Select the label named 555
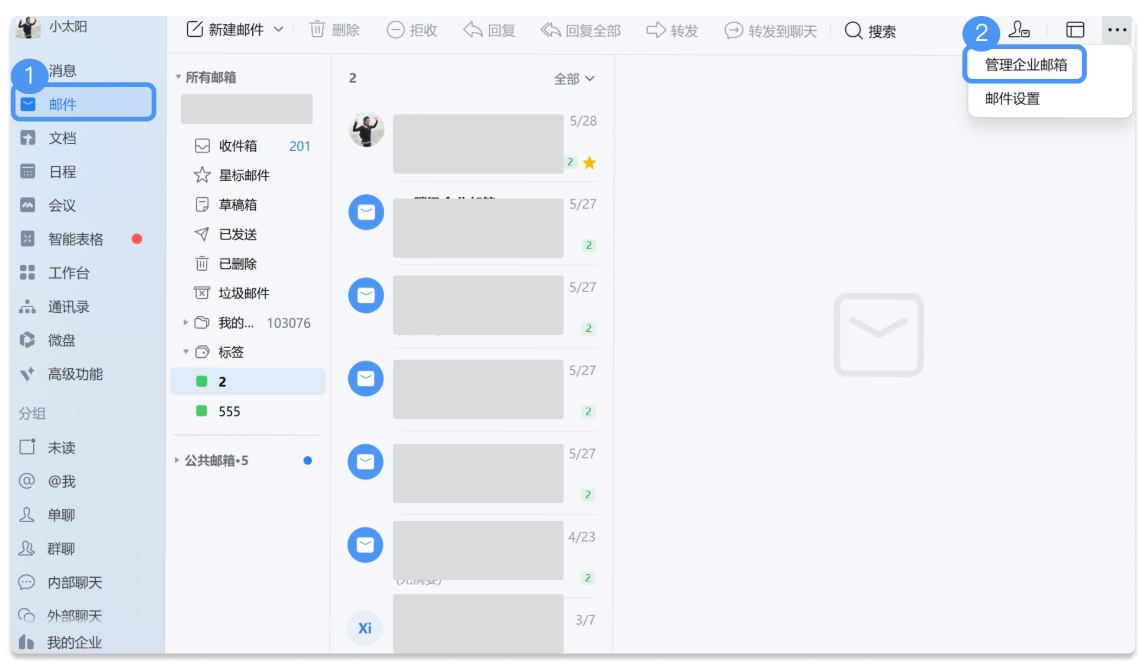 pyautogui.click(x=248, y=411)
